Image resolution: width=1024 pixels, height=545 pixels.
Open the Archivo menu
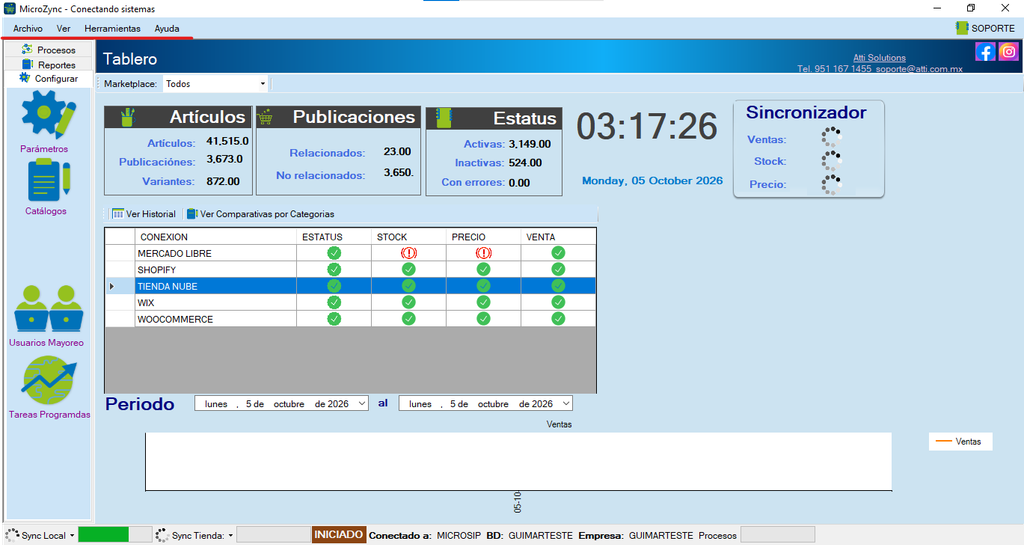(x=28, y=28)
